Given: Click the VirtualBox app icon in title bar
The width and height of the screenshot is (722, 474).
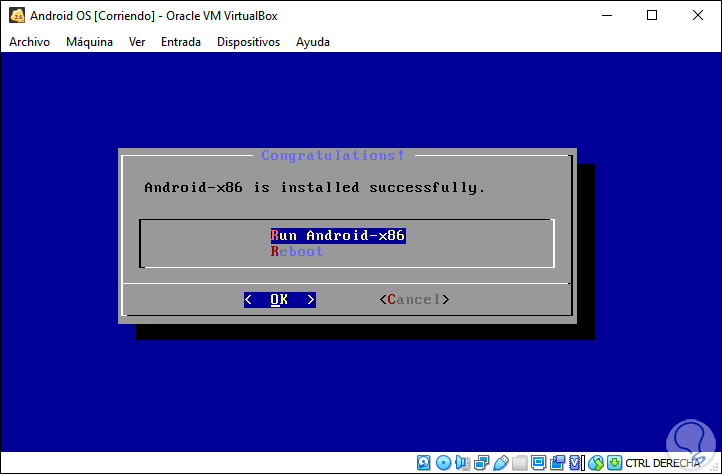Looking at the screenshot, I should pos(17,16).
